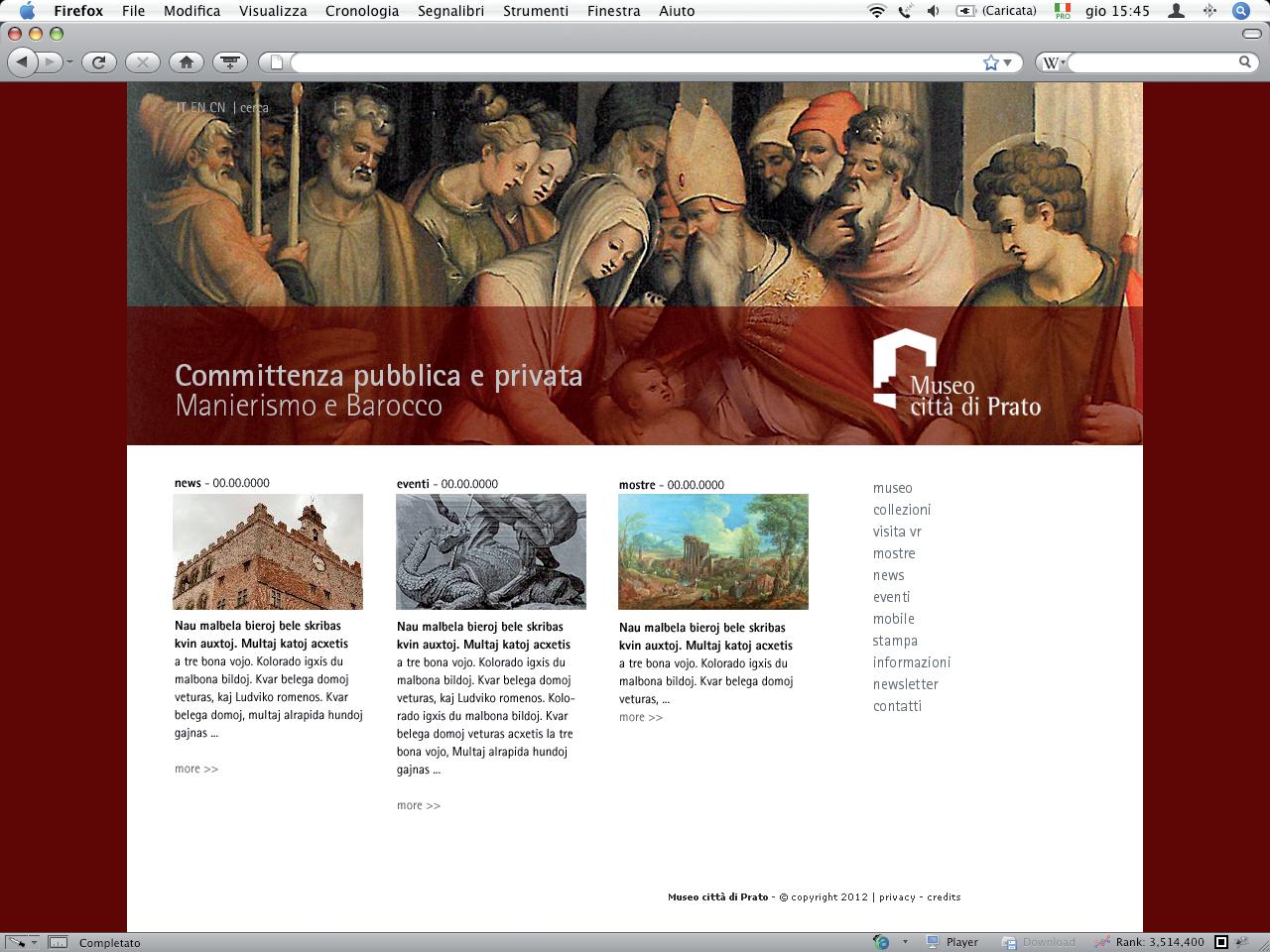Open the Aiuto menu
Image resolution: width=1270 pixels, height=952 pixels.
click(677, 11)
